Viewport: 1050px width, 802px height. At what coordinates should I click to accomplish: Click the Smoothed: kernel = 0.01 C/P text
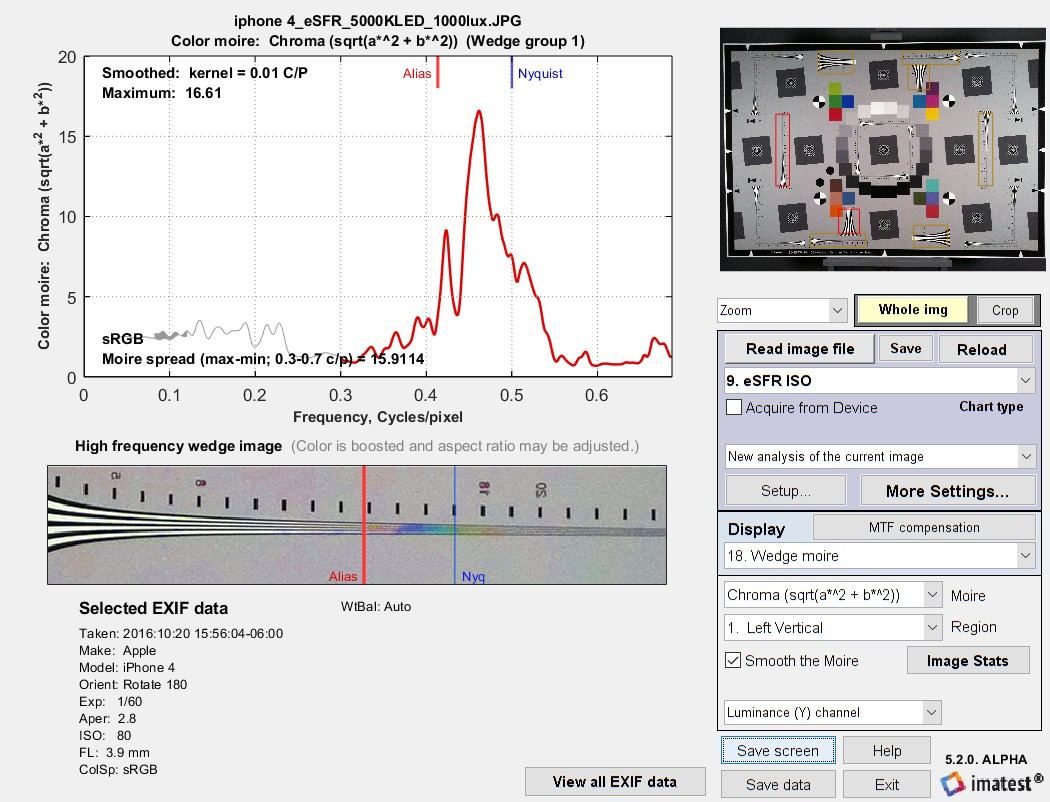(x=205, y=73)
